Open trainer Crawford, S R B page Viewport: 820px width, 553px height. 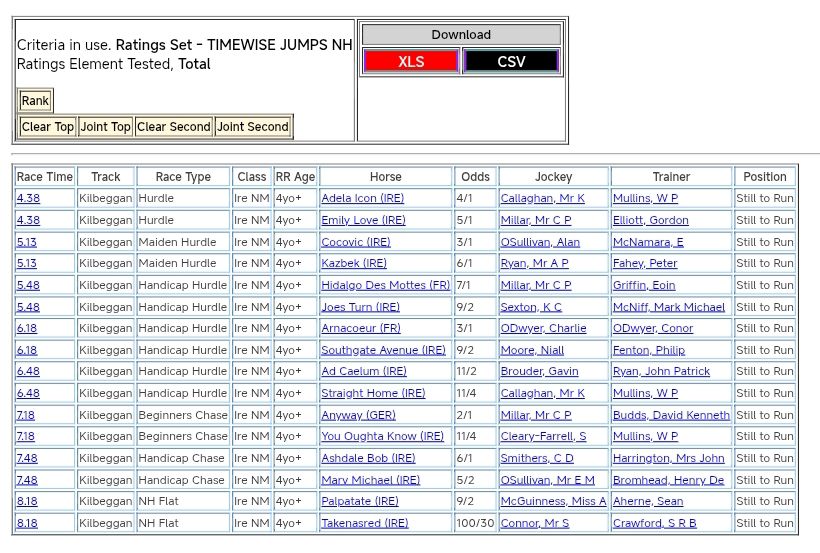(654, 523)
